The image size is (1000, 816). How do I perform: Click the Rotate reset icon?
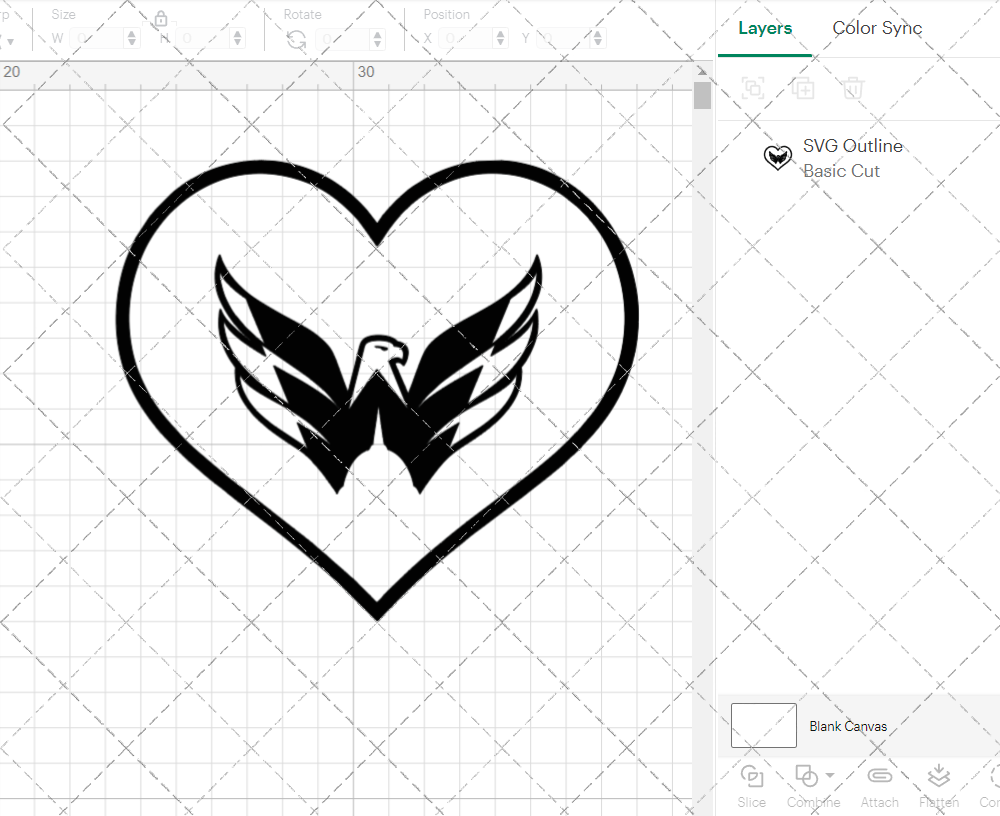pos(295,37)
